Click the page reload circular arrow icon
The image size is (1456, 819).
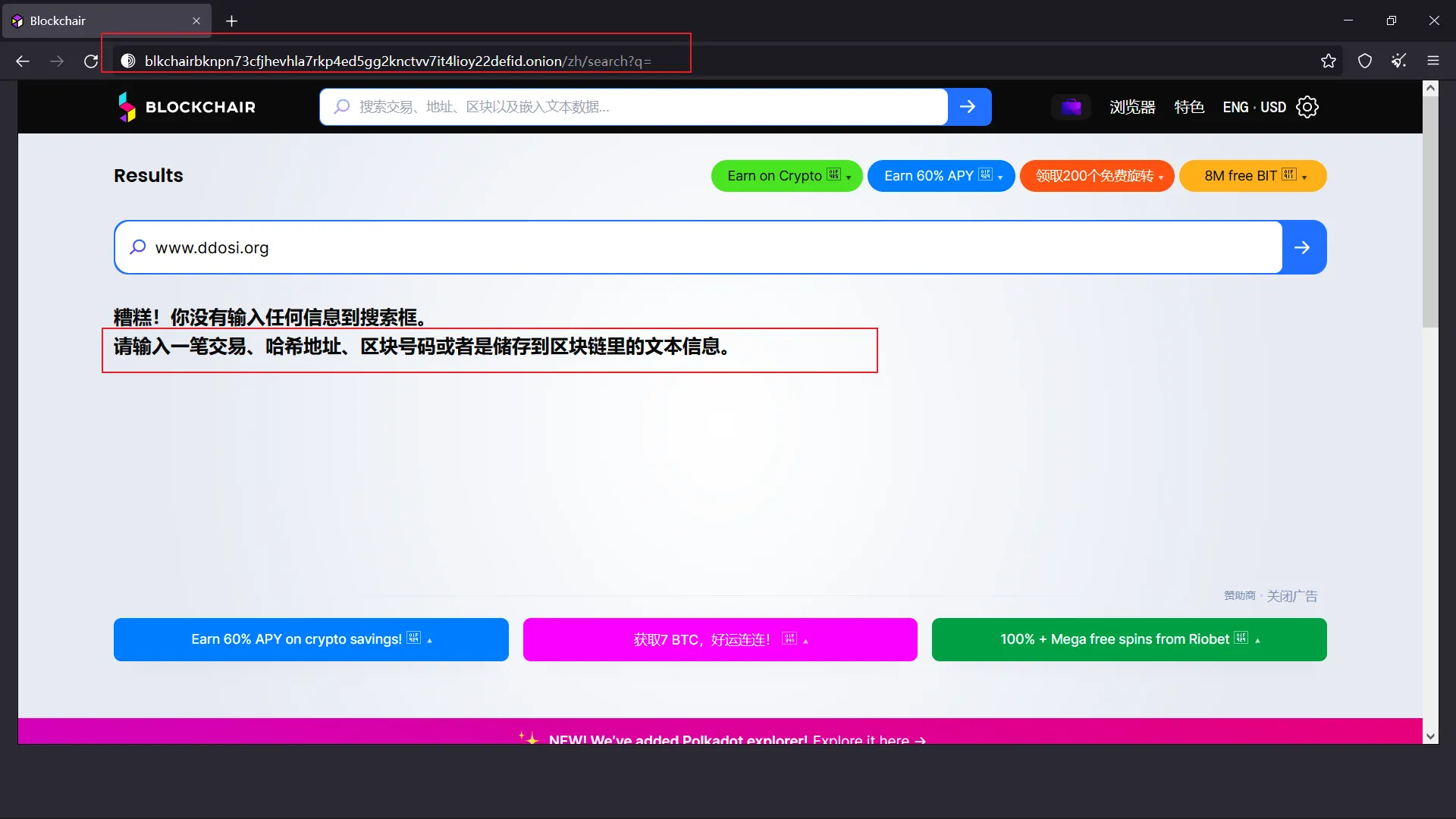tap(90, 61)
